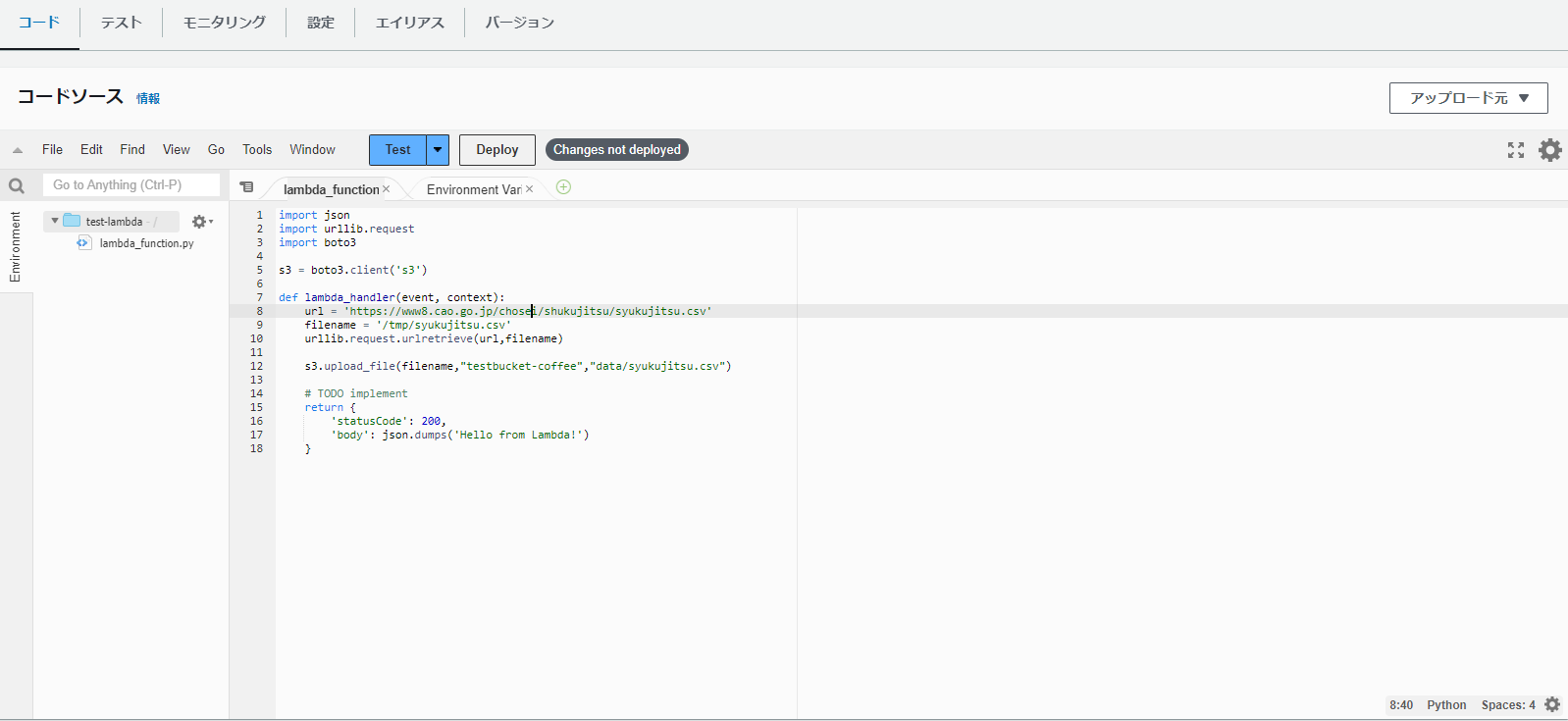Click the test-lambda folder icon
The image size is (1568, 721).
[72, 221]
